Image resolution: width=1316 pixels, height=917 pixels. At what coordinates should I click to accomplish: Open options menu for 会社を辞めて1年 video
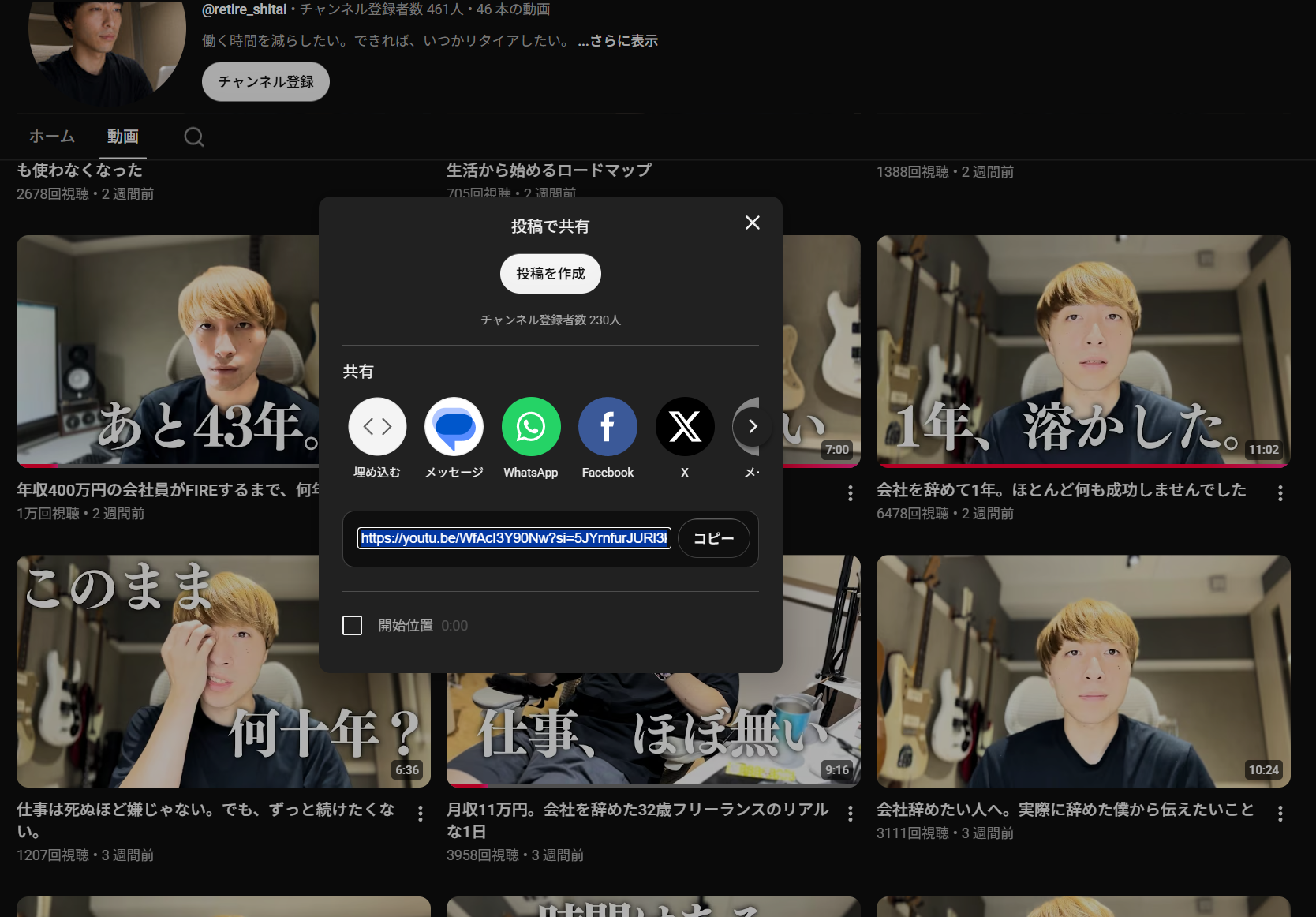coord(1280,493)
